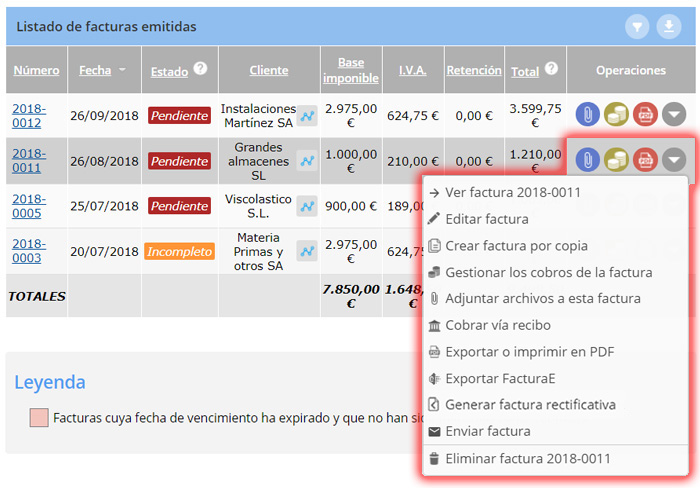Screen dimensions: 700x488
Task: Open client chart icon for Instalaciones Martínez SA
Action: point(307,116)
